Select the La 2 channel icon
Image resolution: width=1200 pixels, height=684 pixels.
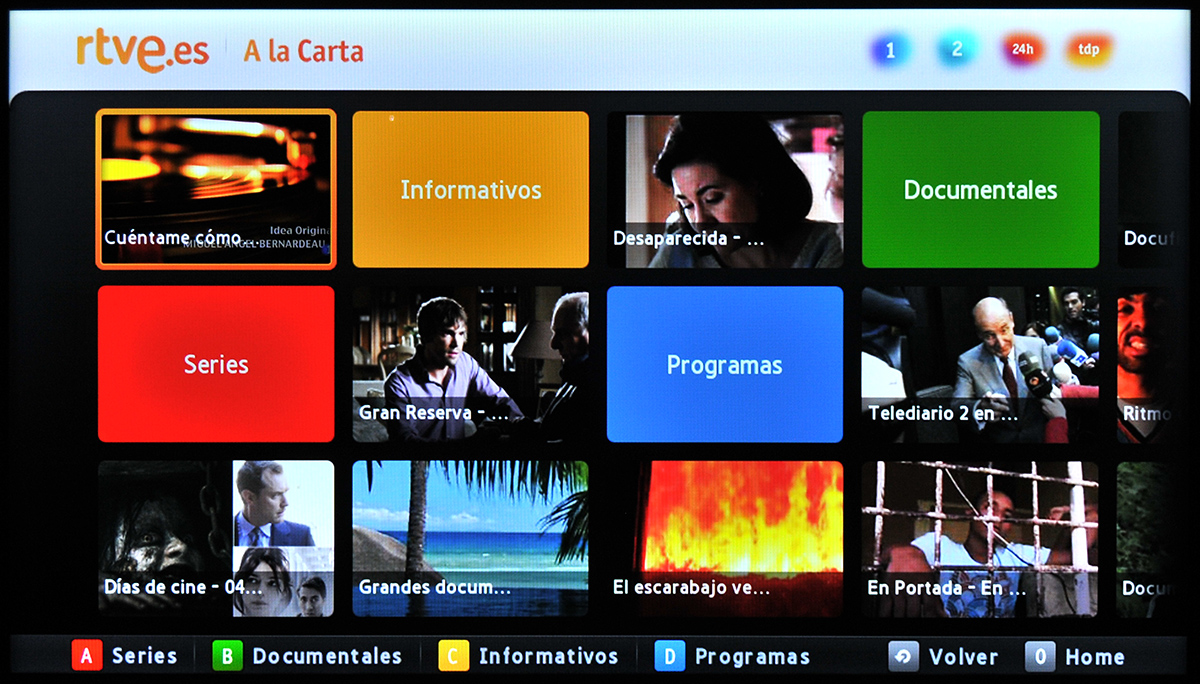[x=957, y=49]
